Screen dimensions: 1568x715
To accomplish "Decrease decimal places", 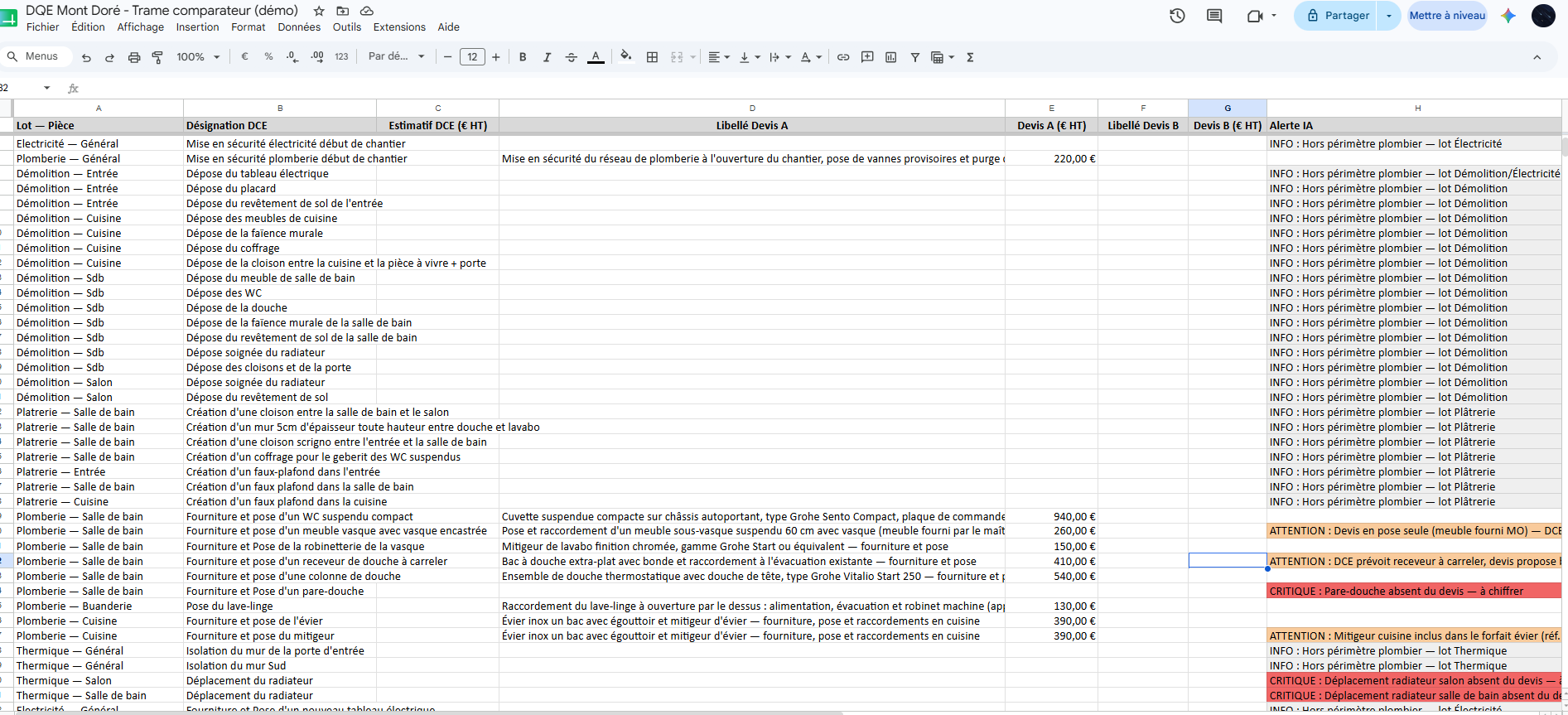I will (x=292, y=56).
